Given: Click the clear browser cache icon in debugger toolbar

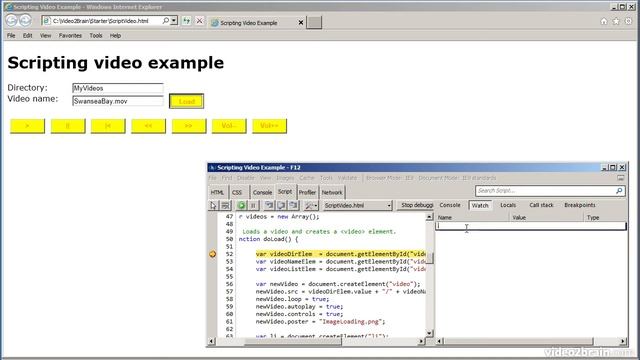Looking at the screenshot, I should [225, 205].
